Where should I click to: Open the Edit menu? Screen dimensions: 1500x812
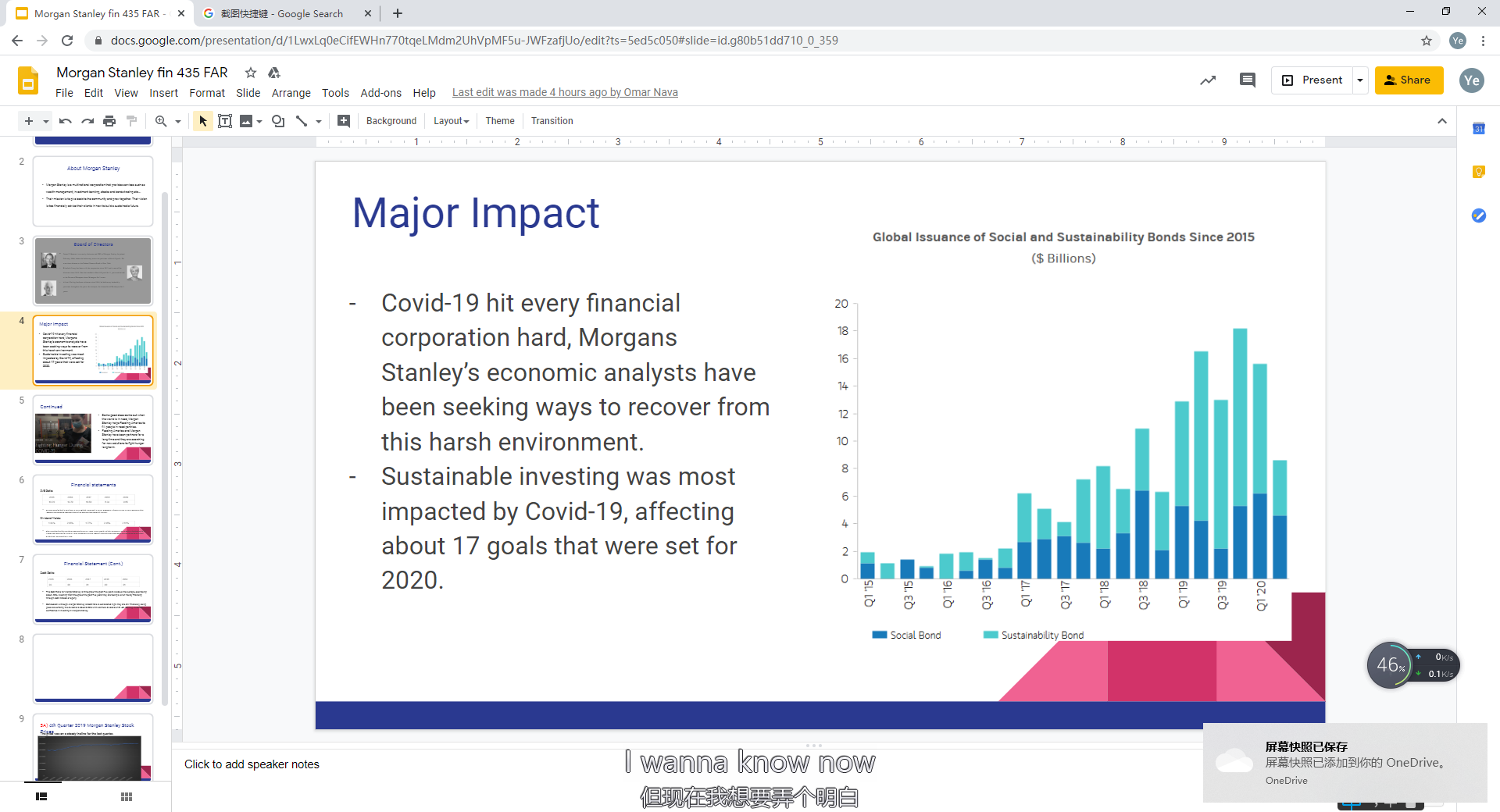click(94, 93)
